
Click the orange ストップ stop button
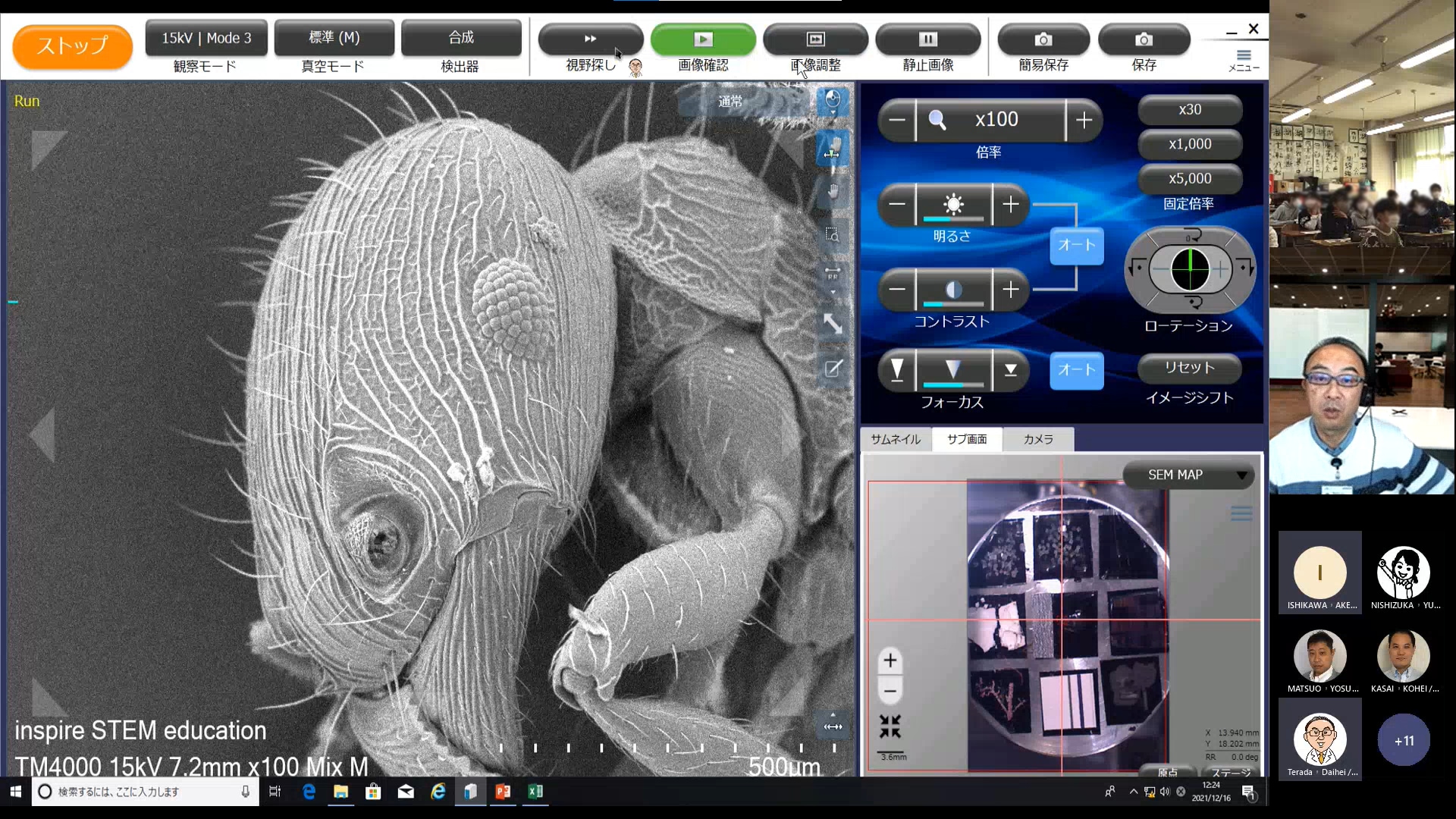pos(73,45)
